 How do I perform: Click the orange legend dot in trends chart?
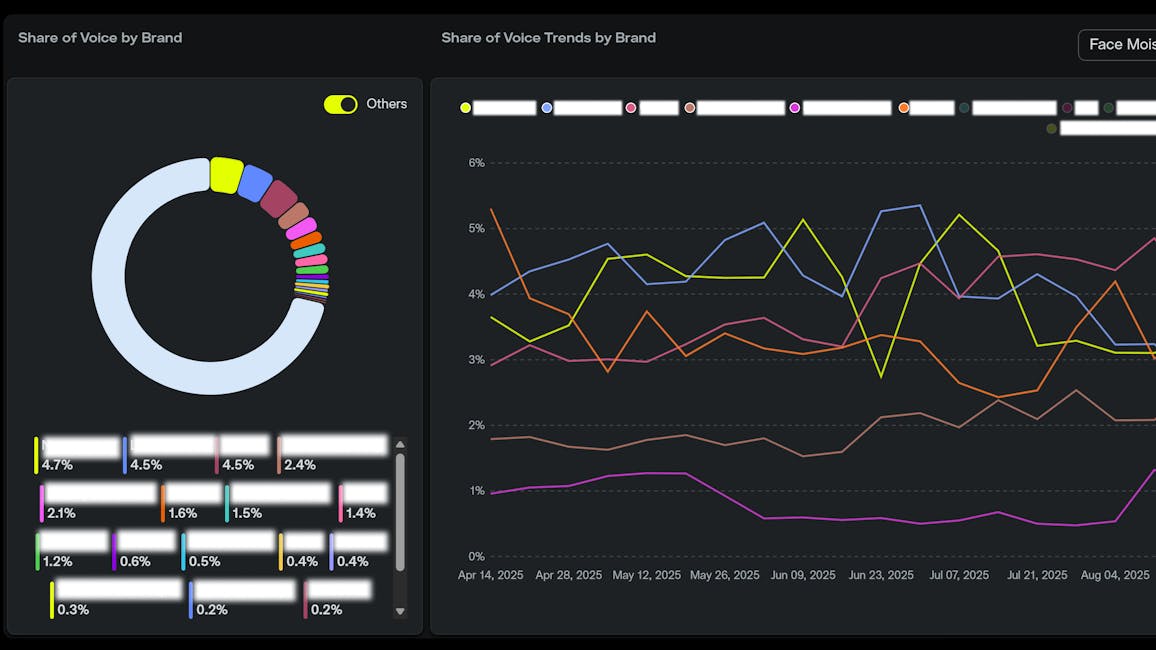pyautogui.click(x=903, y=108)
